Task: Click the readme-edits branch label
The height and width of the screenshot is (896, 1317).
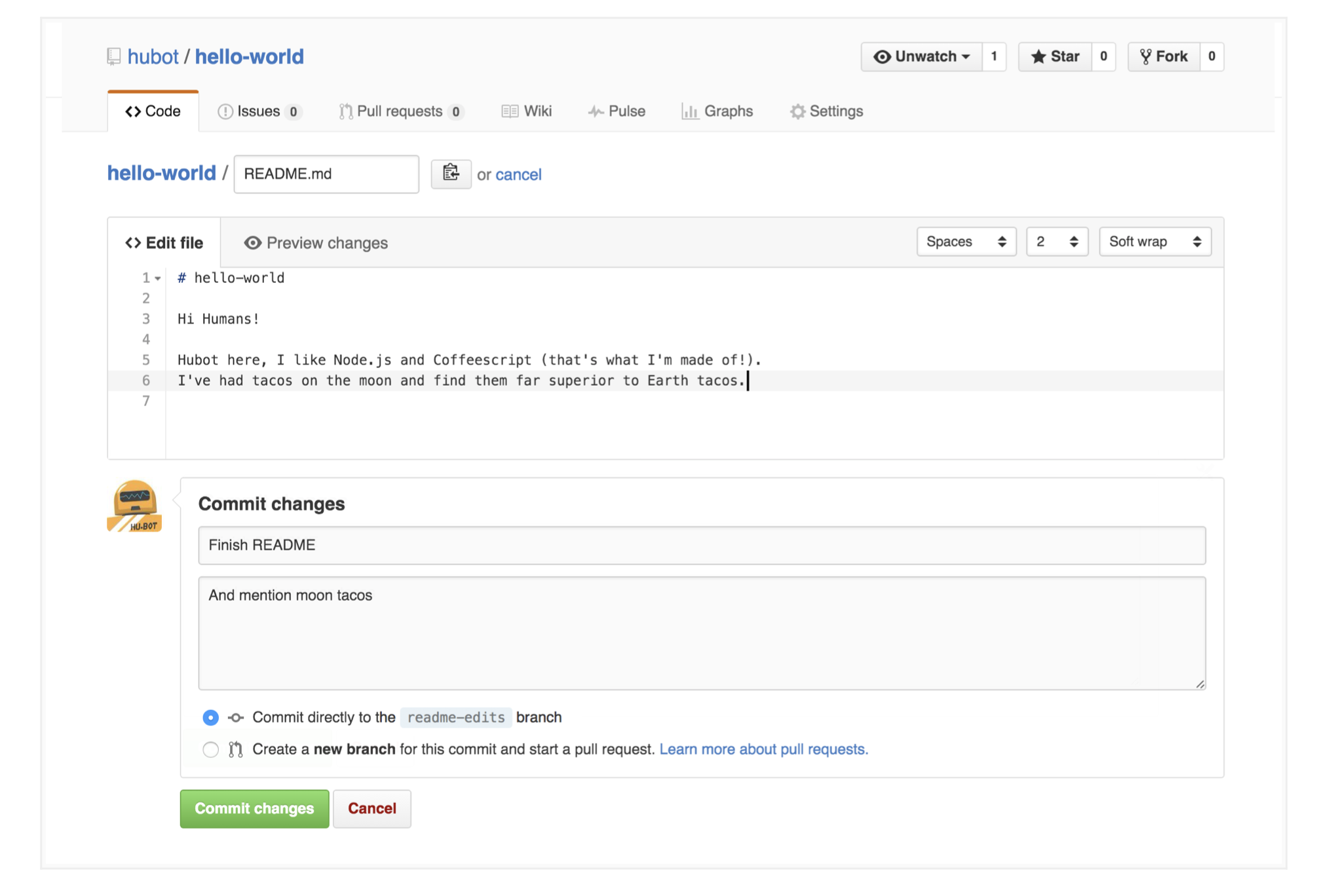Action: tap(456, 718)
